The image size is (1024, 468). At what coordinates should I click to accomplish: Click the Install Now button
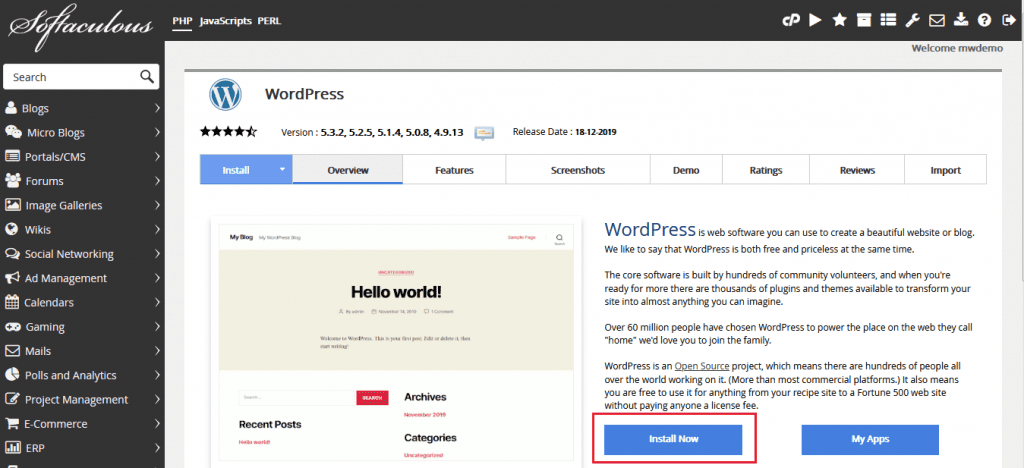coord(673,439)
